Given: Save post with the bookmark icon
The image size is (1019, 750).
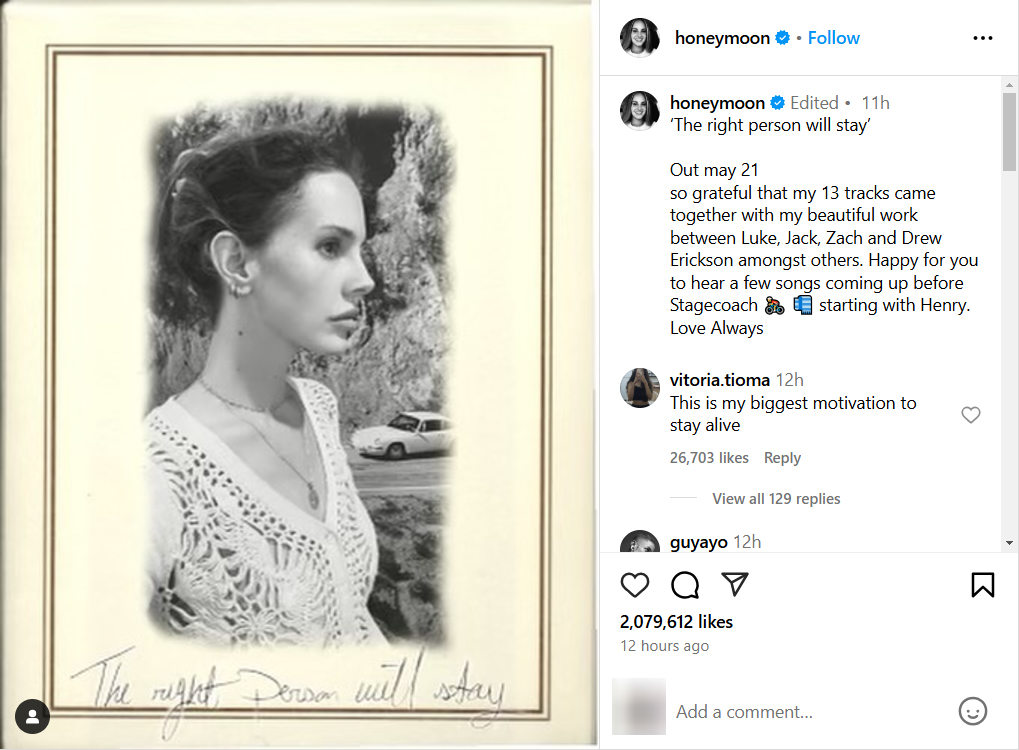Looking at the screenshot, I should tap(983, 584).
